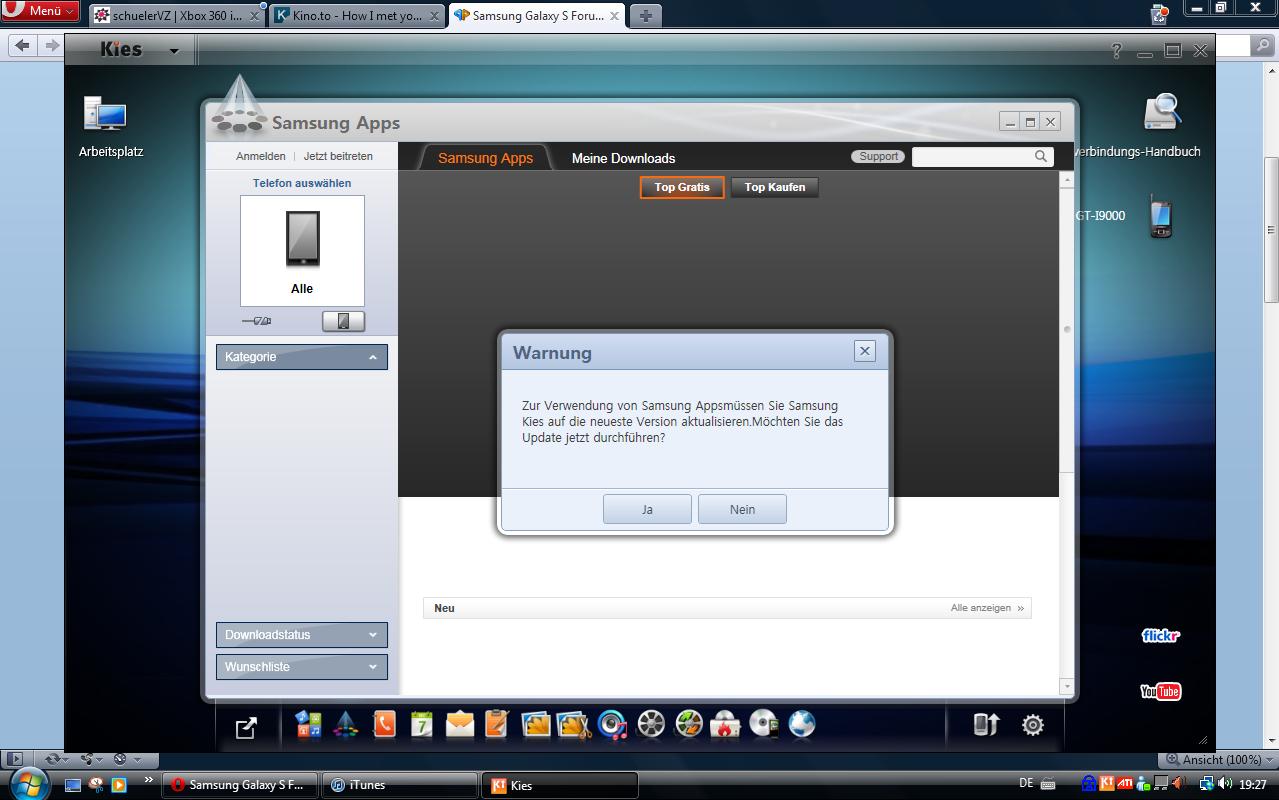
Task: Open the orange phonebook contacts icon
Action: pyautogui.click(x=384, y=724)
